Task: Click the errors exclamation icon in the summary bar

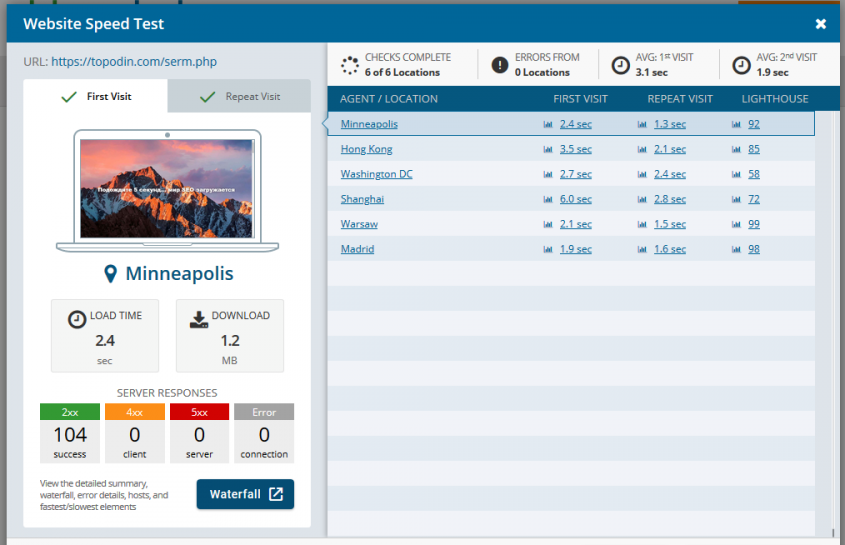Action: pos(499,66)
